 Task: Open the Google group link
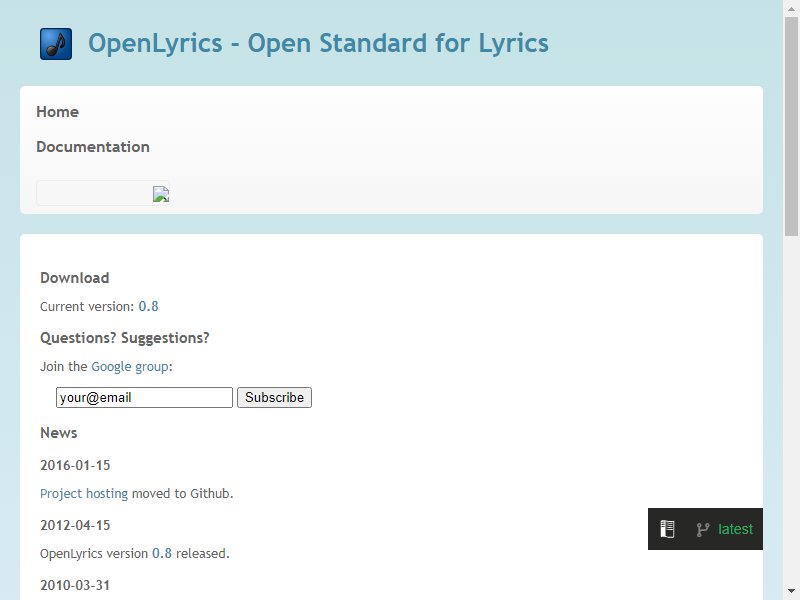click(x=130, y=367)
